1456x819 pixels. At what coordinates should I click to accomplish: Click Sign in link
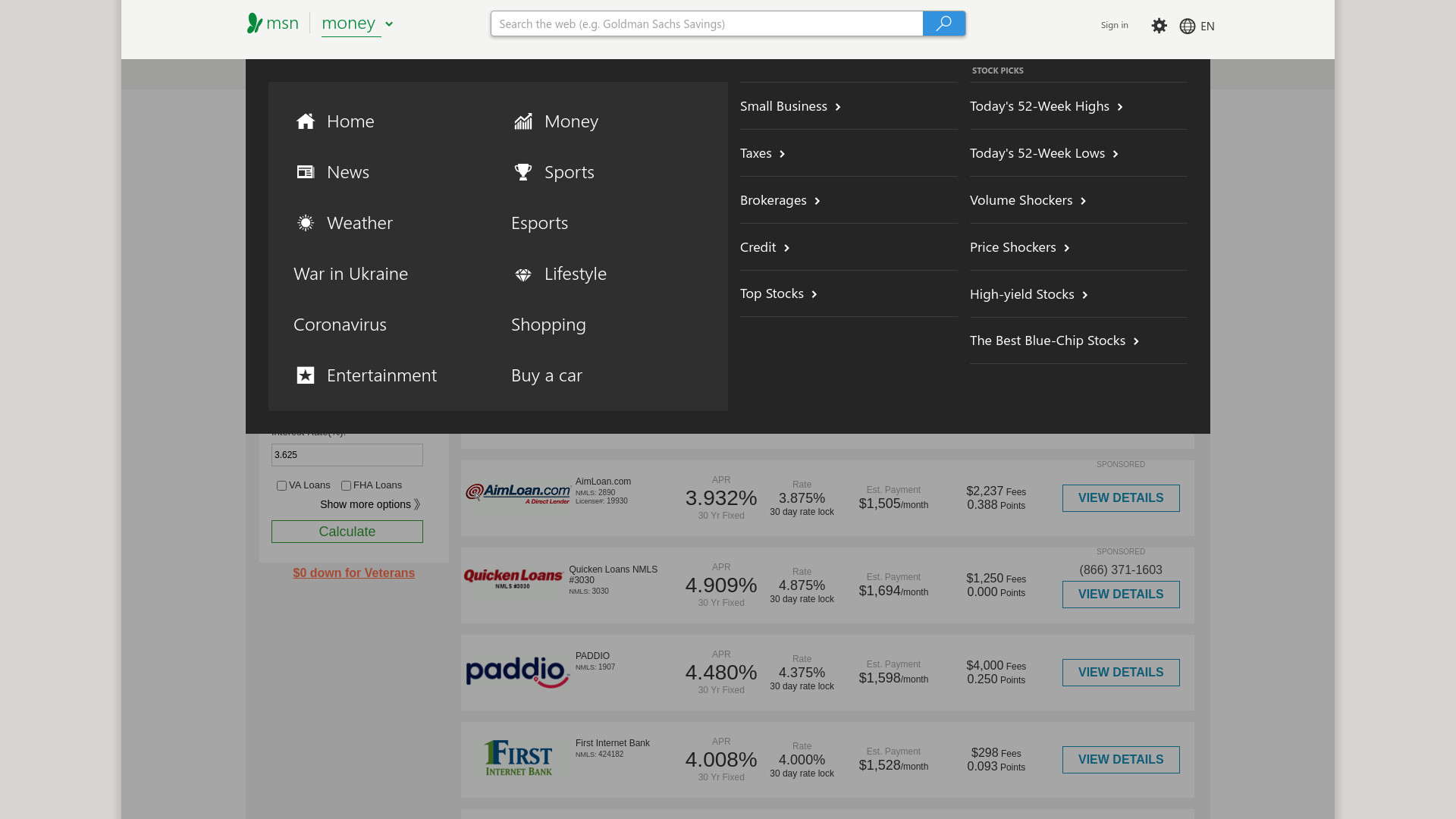[1114, 25]
